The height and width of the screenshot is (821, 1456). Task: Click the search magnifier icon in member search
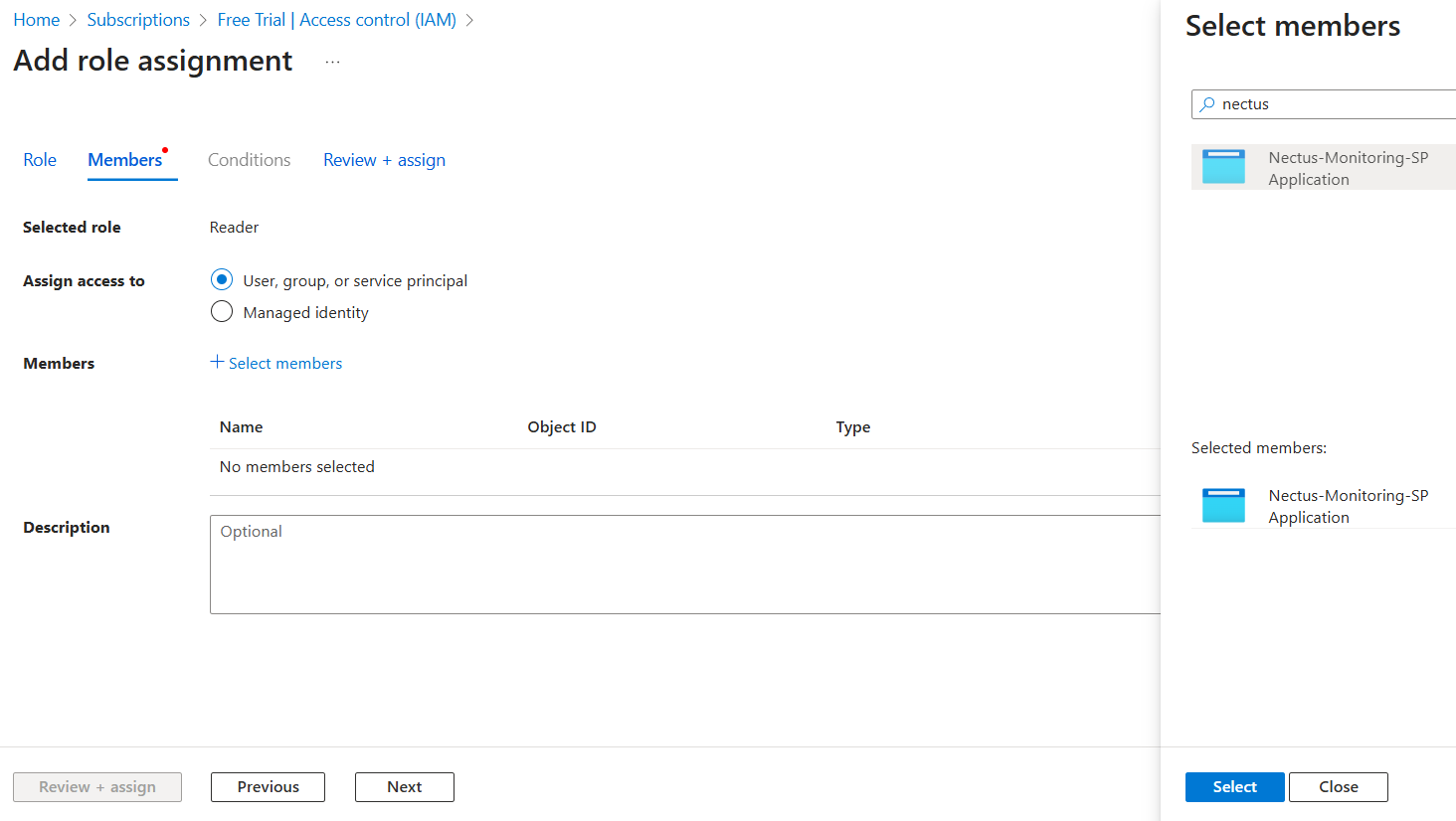[1207, 104]
